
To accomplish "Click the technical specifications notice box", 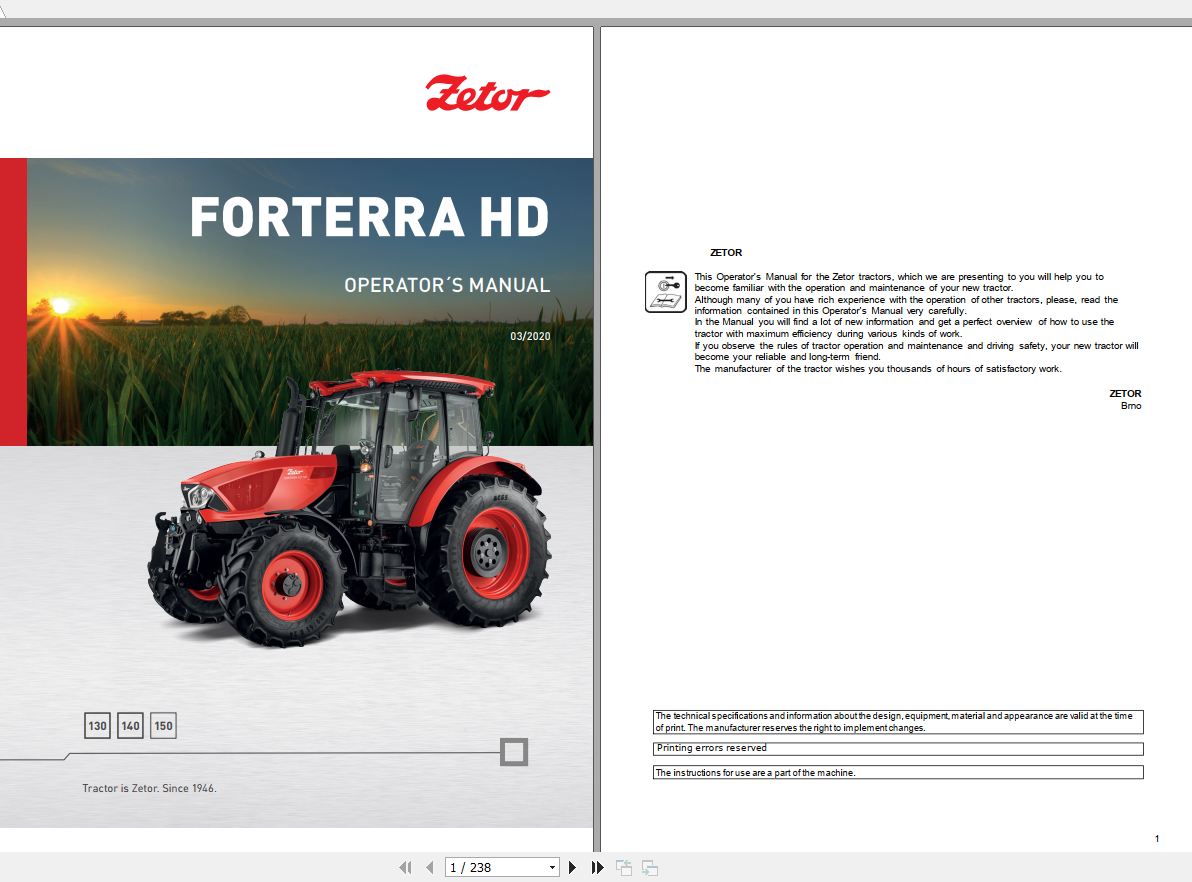I will click(x=898, y=722).
